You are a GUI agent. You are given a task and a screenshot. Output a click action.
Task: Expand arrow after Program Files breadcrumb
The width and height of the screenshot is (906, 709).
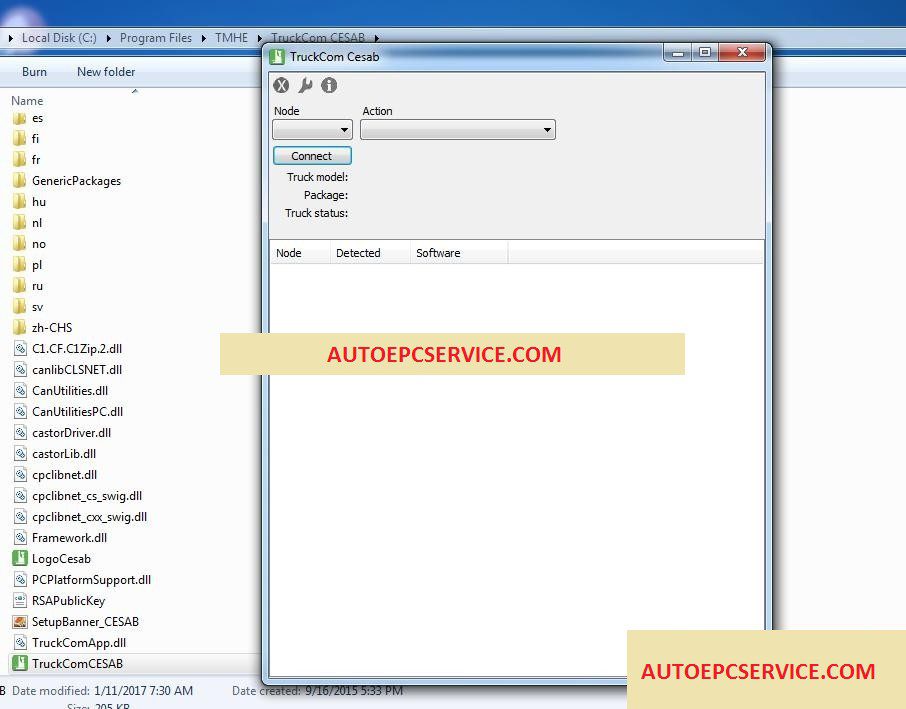(203, 38)
